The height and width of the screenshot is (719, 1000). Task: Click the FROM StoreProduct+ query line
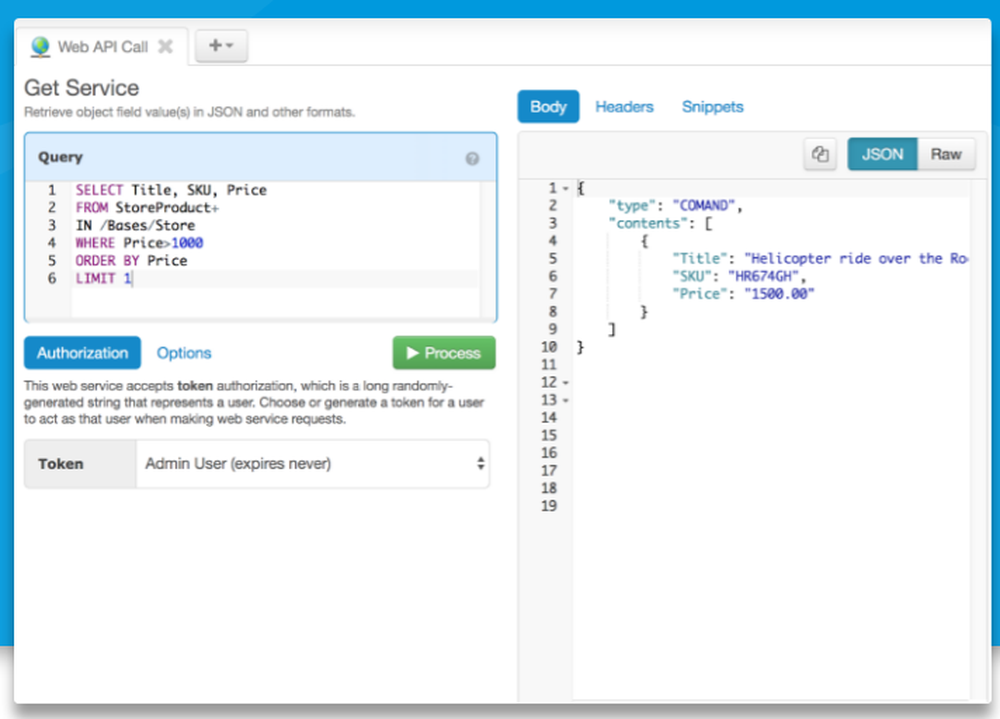147,207
